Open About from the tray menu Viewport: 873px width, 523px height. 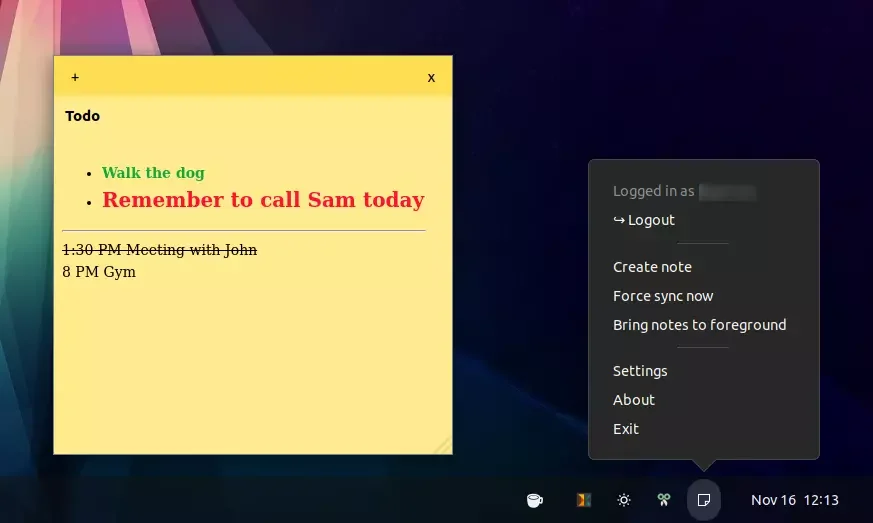[x=634, y=400]
